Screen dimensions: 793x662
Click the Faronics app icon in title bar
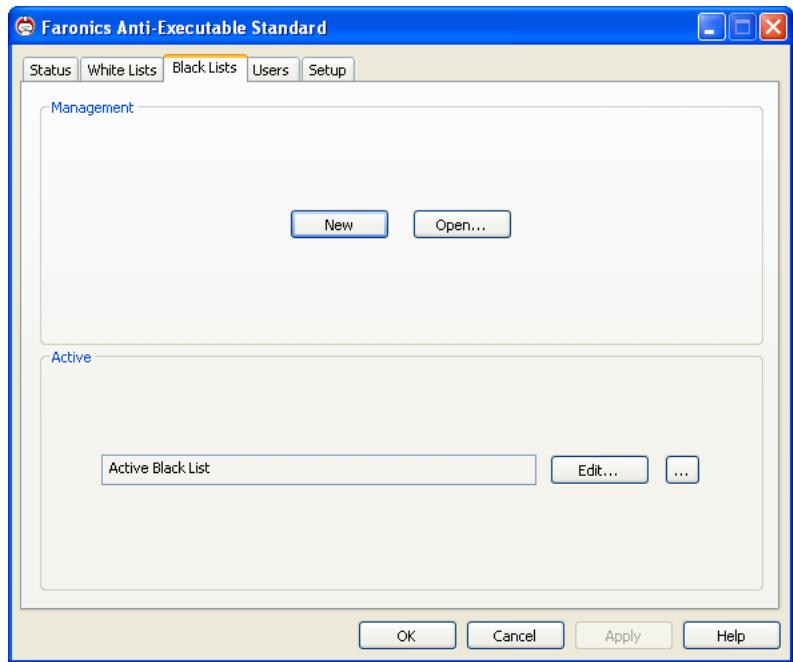coord(25,26)
